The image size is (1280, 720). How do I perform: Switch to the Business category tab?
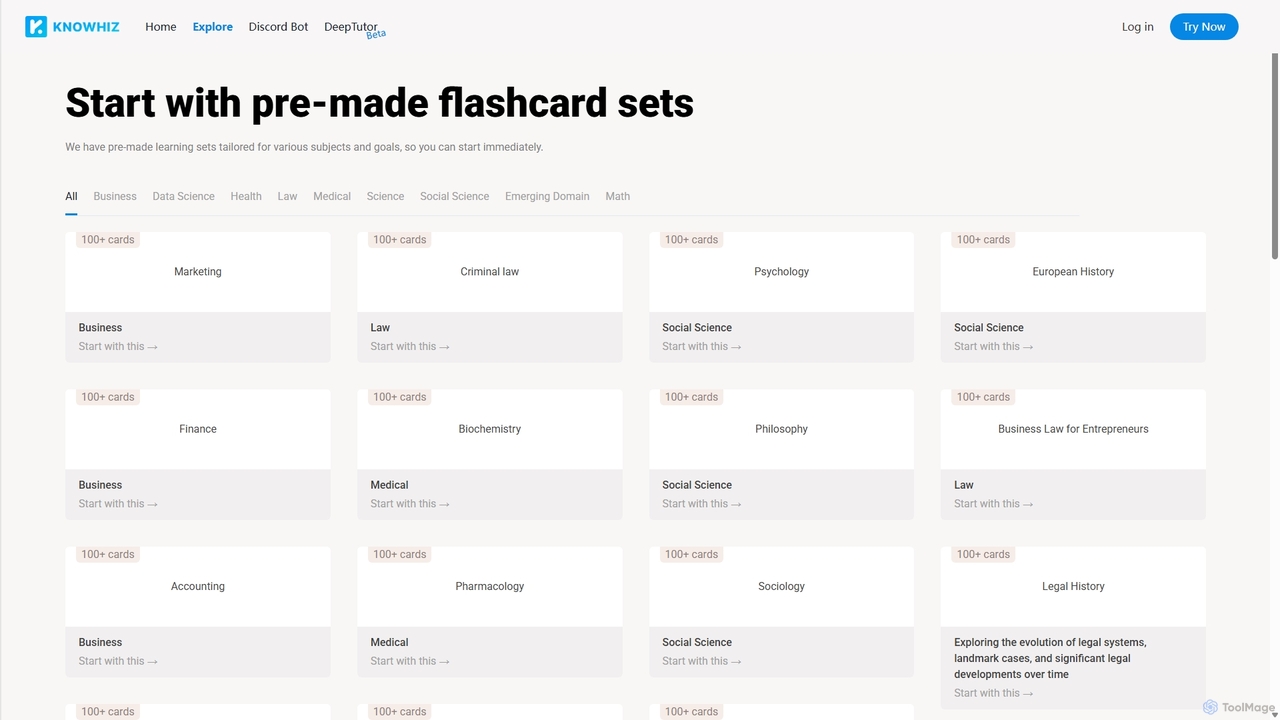pos(115,196)
